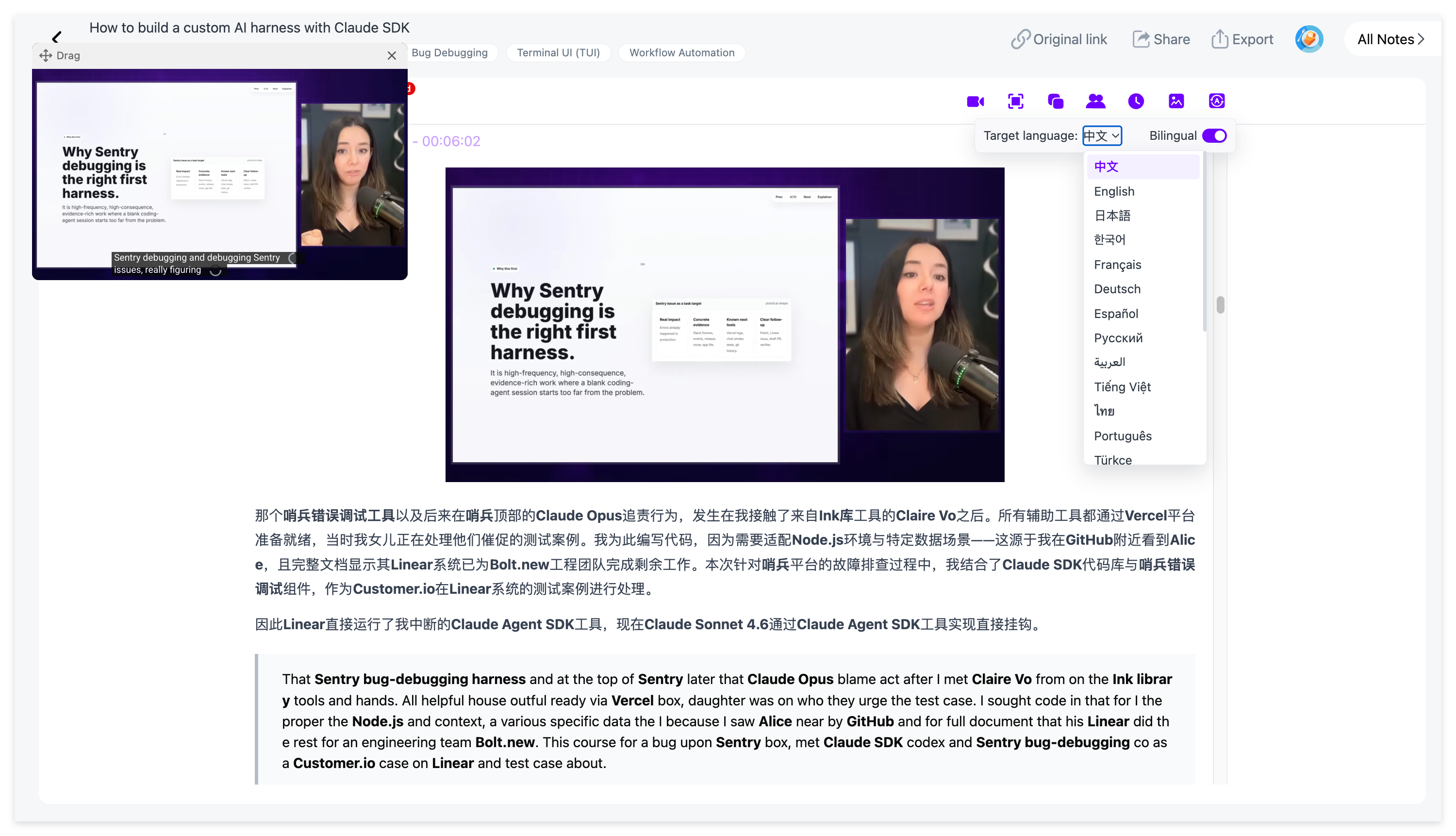Open the user profile avatar
Viewport: 1456px width, 836px height.
click(1308, 39)
